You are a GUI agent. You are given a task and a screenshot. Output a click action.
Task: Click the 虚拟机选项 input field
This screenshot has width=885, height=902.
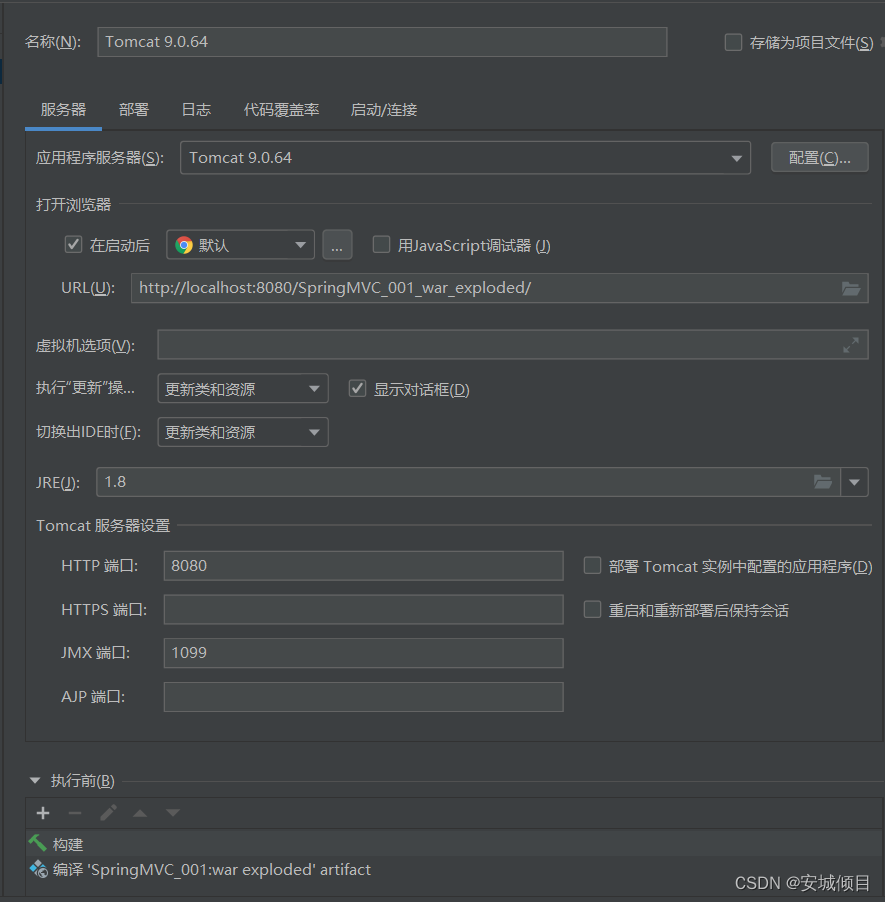point(513,345)
